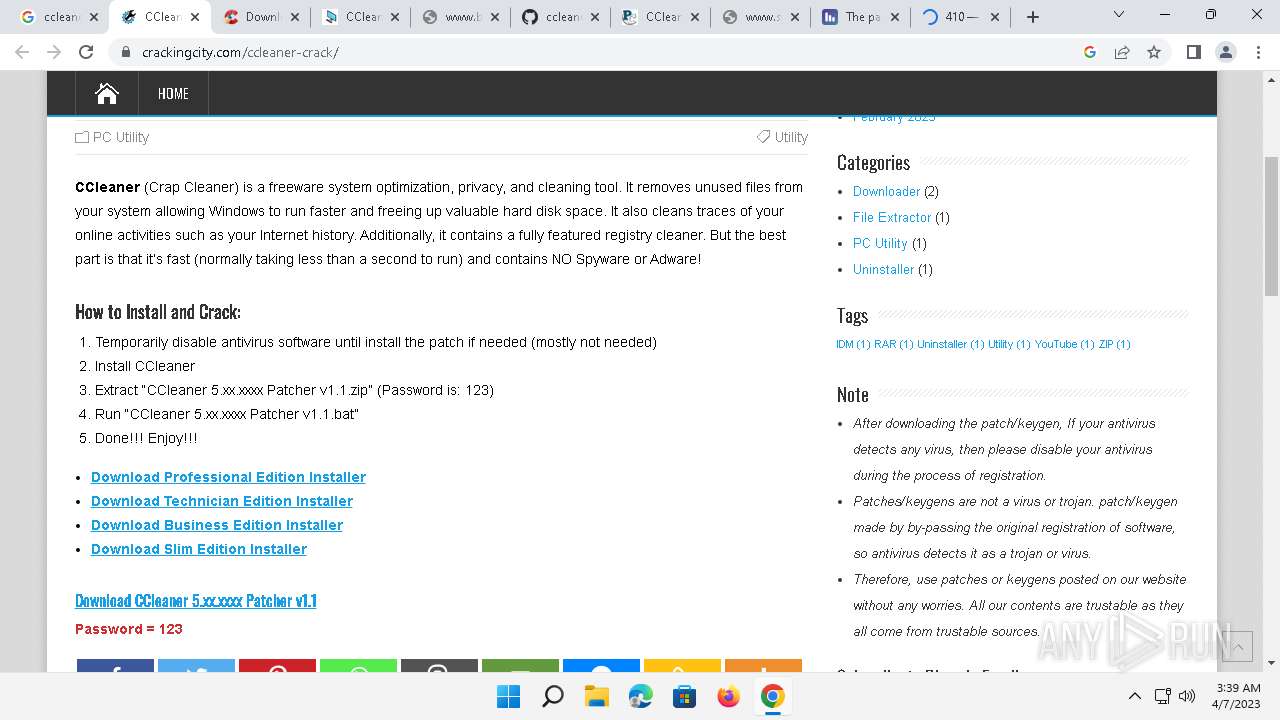Viewport: 1280px width, 720px height.
Task: Close the GitHub ccleaner tab
Action: (595, 17)
